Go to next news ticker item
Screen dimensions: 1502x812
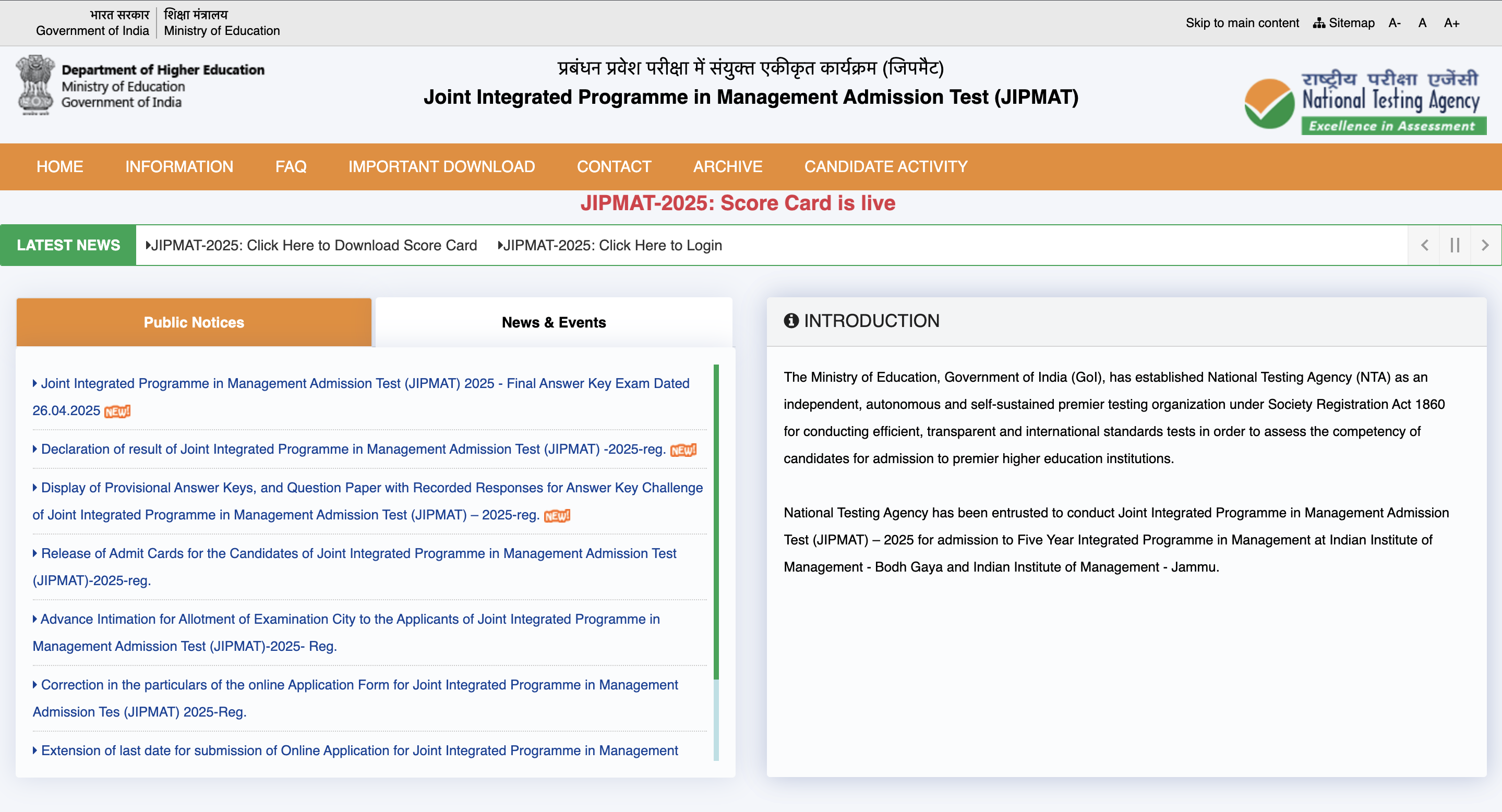(x=1485, y=245)
